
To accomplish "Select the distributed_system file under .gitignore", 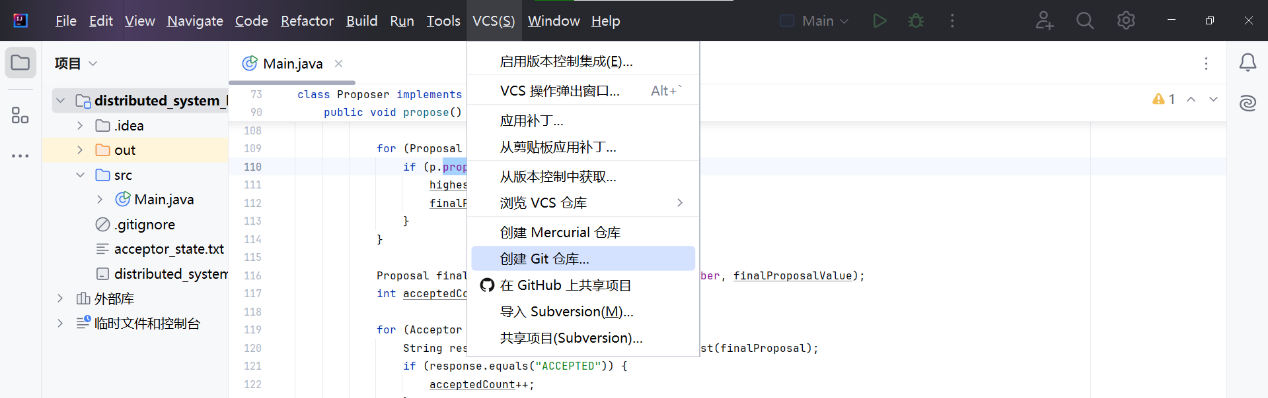I will 171,274.
